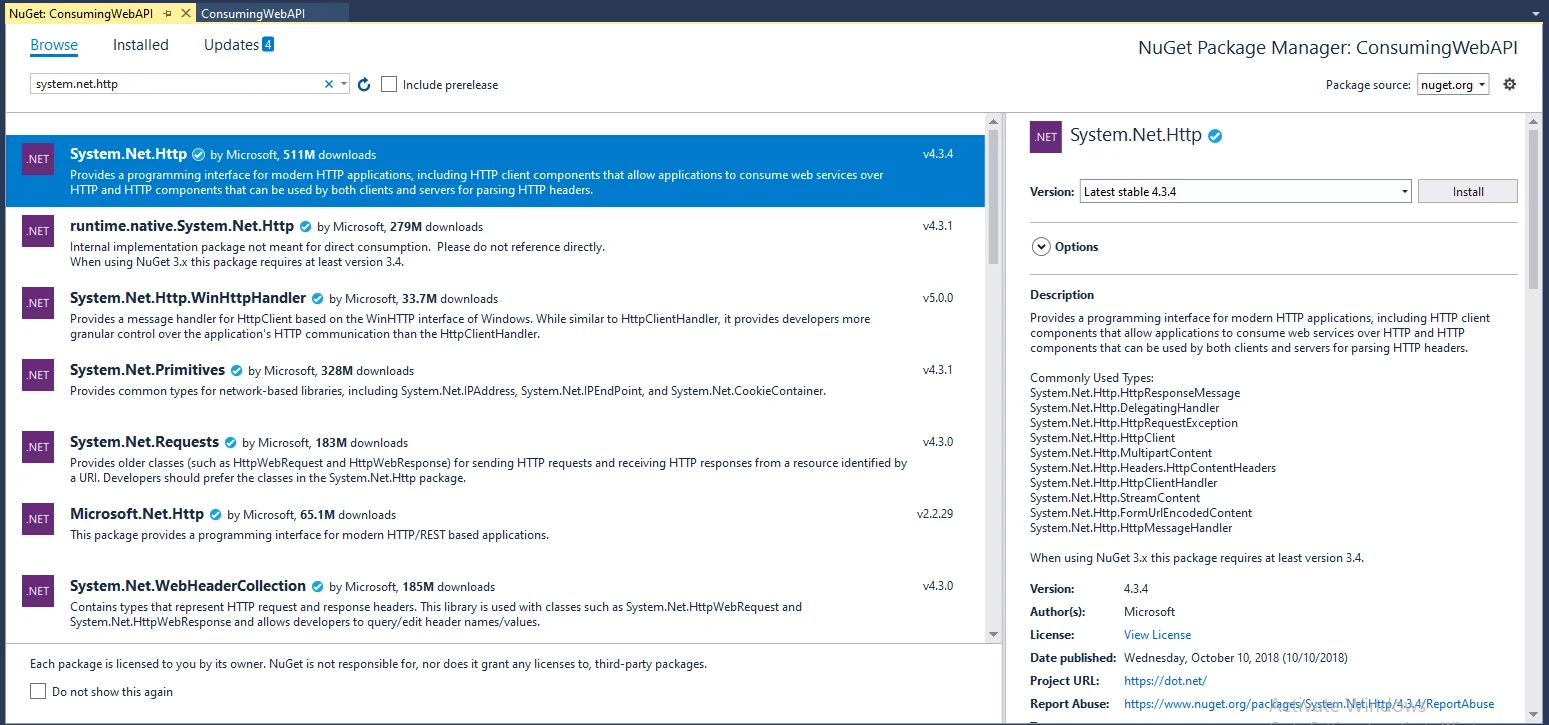Click the refresh search results icon
Image resolution: width=1549 pixels, height=725 pixels.
(x=364, y=85)
